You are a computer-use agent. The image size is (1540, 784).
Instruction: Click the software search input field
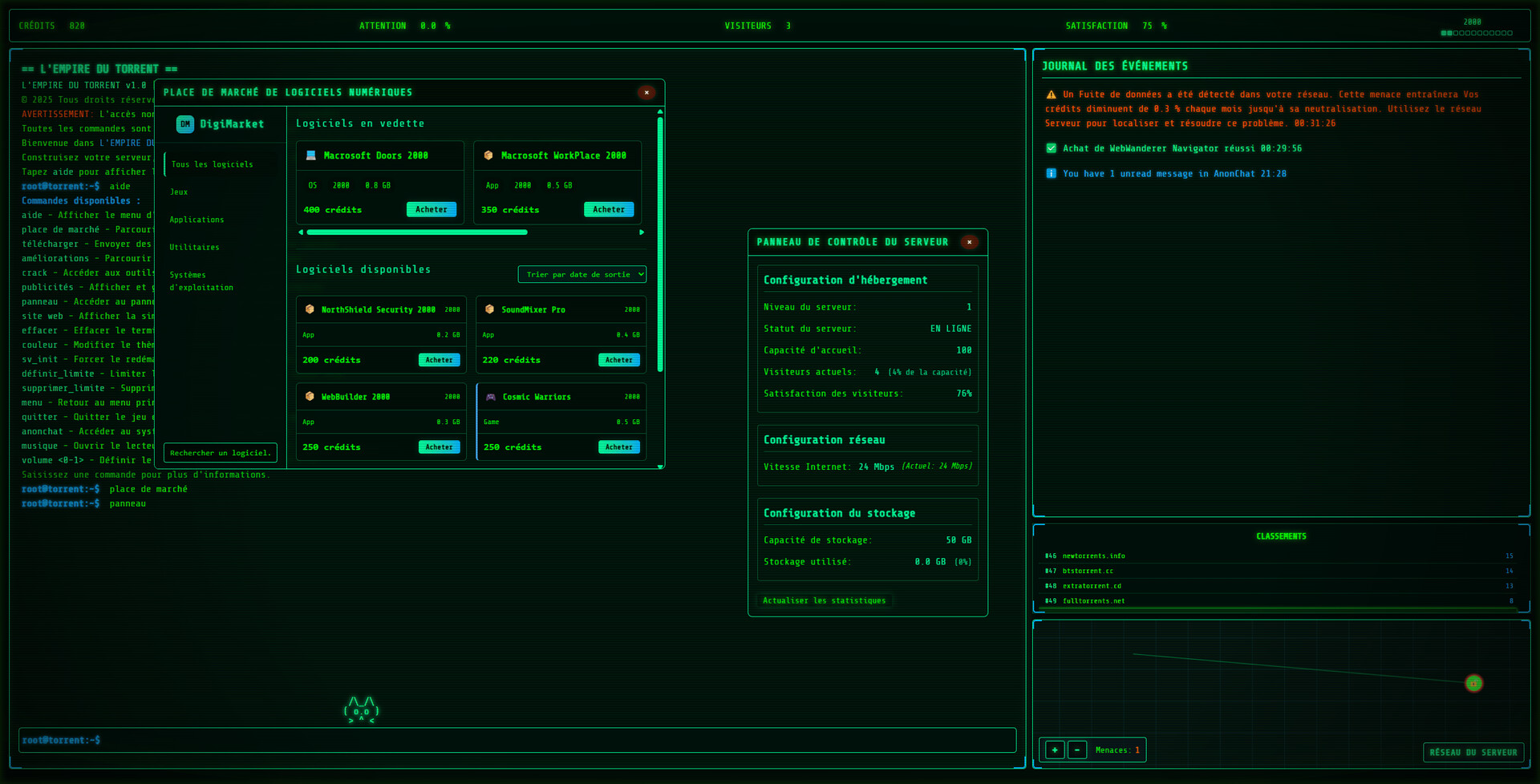point(221,453)
